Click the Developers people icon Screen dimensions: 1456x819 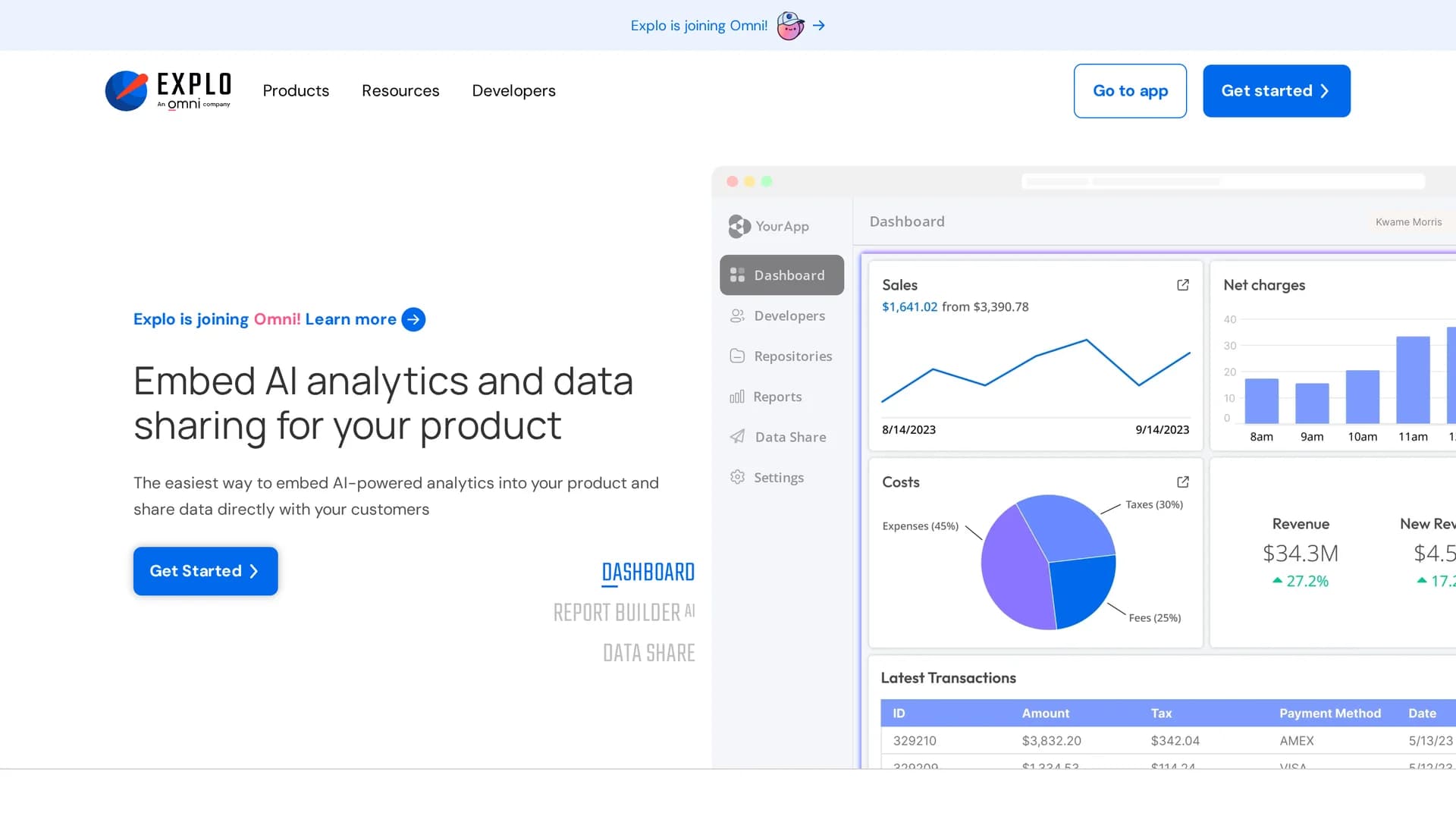click(737, 315)
